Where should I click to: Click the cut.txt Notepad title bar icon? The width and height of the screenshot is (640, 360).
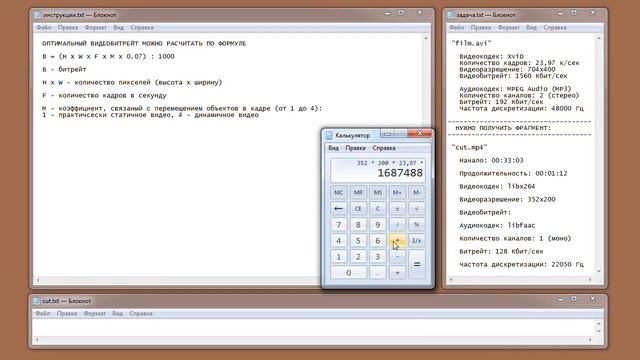37,301
